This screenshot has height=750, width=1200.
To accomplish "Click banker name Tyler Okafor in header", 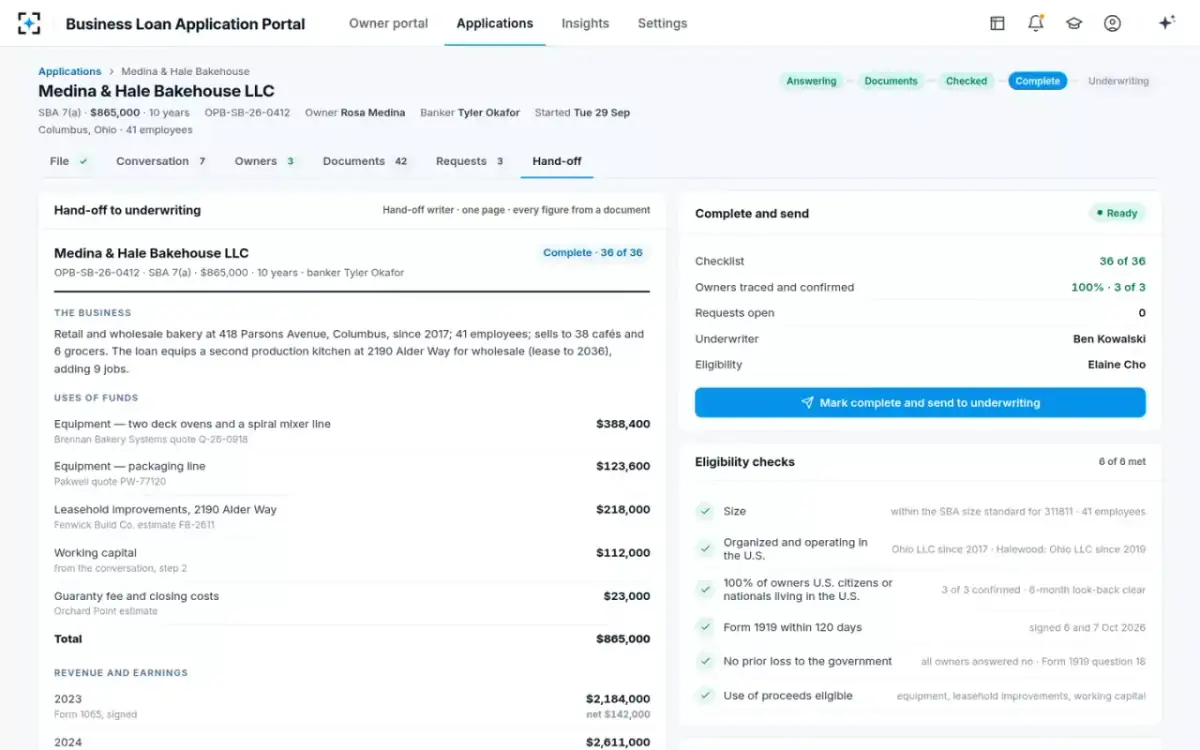I will 489,113.
